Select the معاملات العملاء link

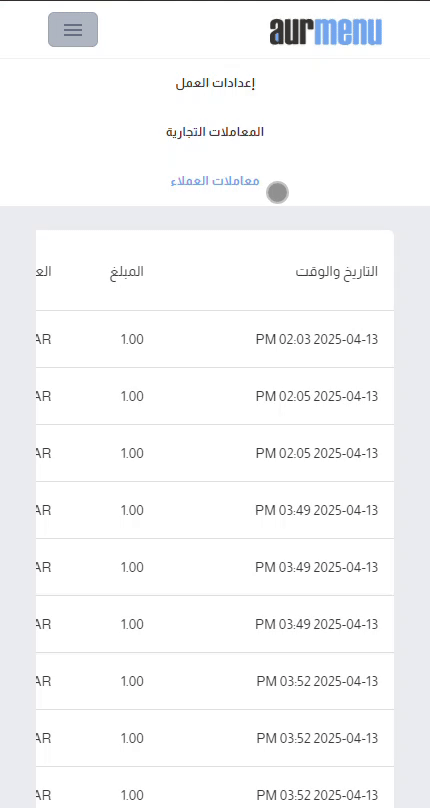[215, 181]
